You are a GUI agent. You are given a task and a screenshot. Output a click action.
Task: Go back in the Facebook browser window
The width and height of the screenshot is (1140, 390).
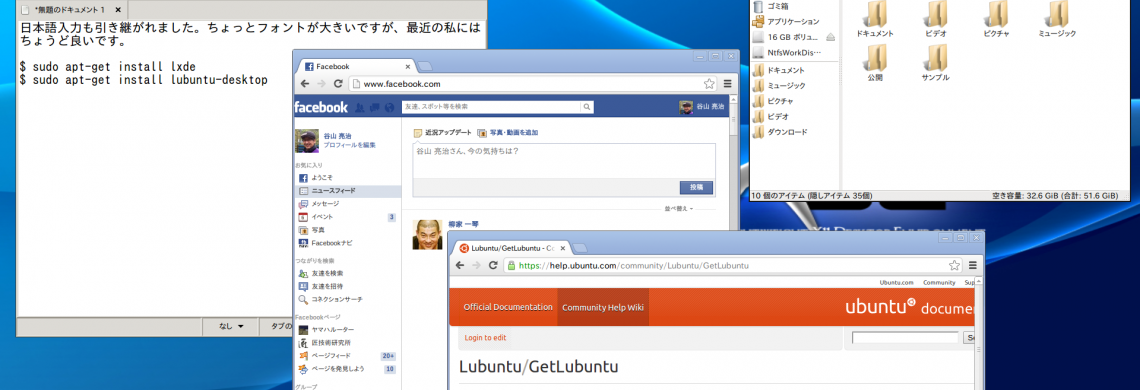tap(305, 84)
